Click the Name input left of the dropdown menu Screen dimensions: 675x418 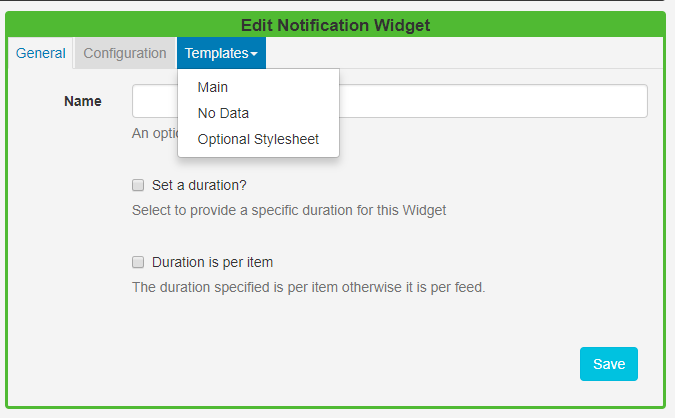point(155,101)
